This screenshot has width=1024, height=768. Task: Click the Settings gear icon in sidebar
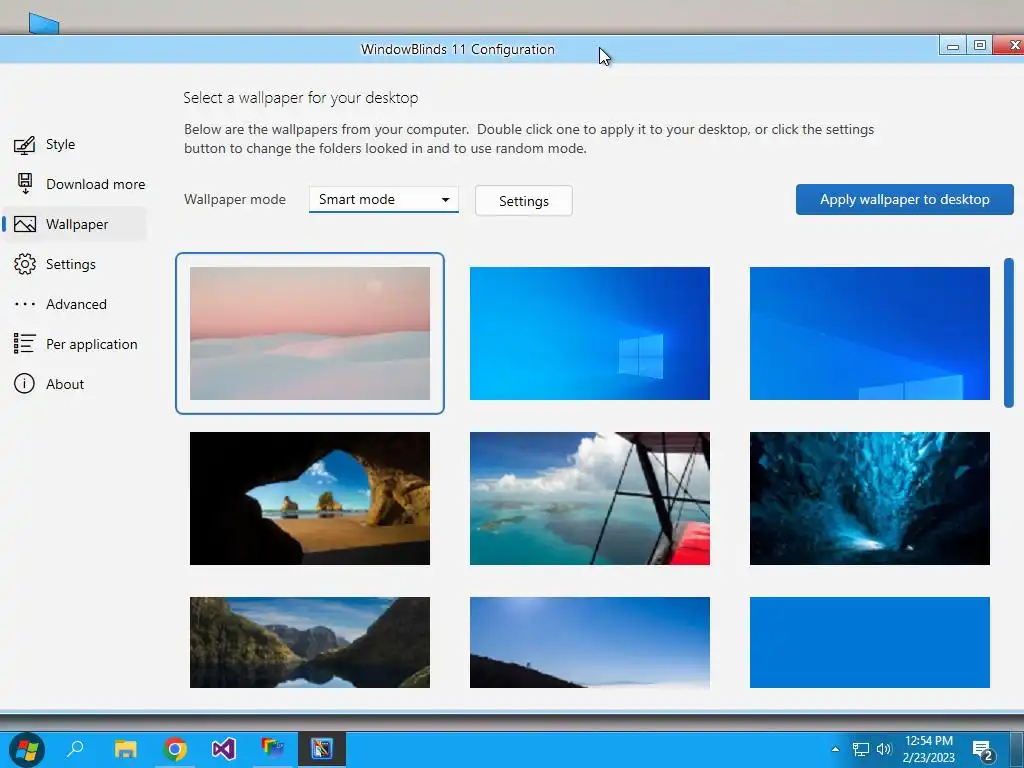pos(25,264)
